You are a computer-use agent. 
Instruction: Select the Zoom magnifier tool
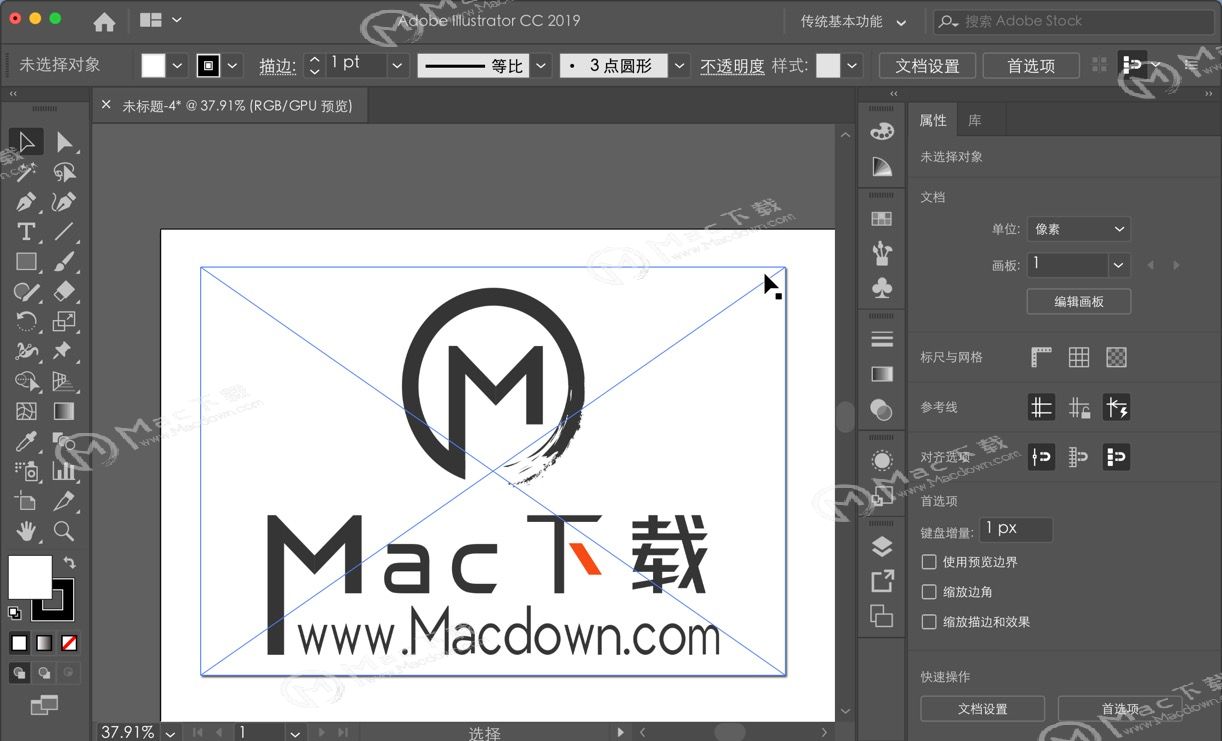tap(64, 531)
